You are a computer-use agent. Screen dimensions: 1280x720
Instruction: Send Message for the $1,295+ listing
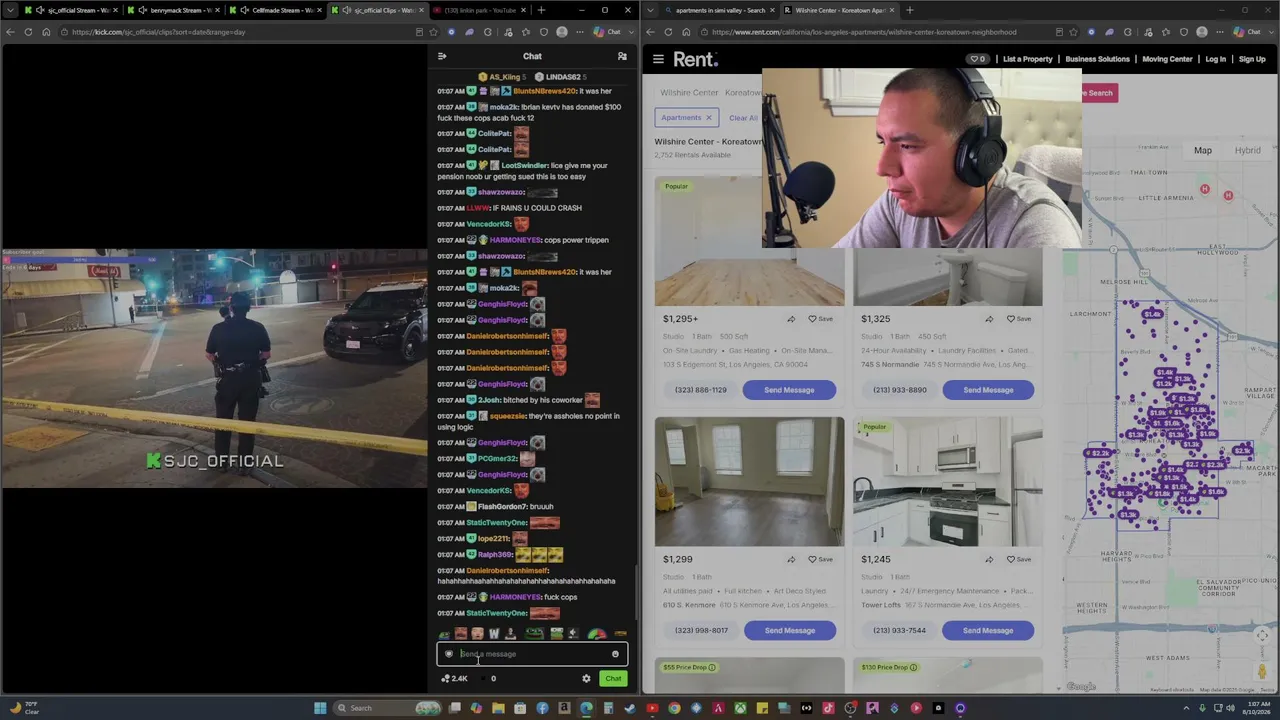789,390
